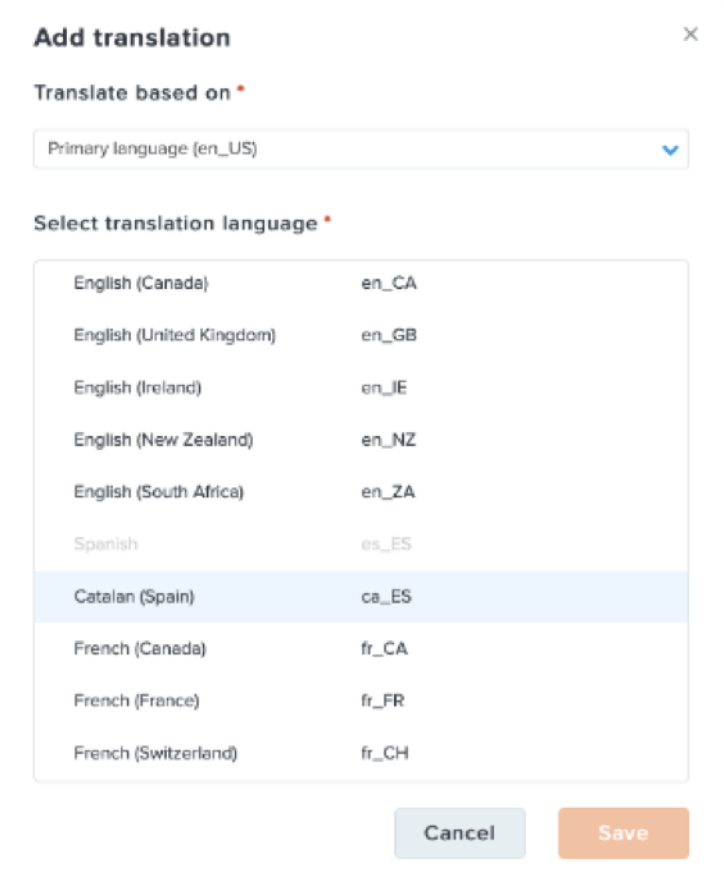The height and width of the screenshot is (884, 724).
Task: Select English (New Zealand) option
Action: pyautogui.click(x=163, y=439)
